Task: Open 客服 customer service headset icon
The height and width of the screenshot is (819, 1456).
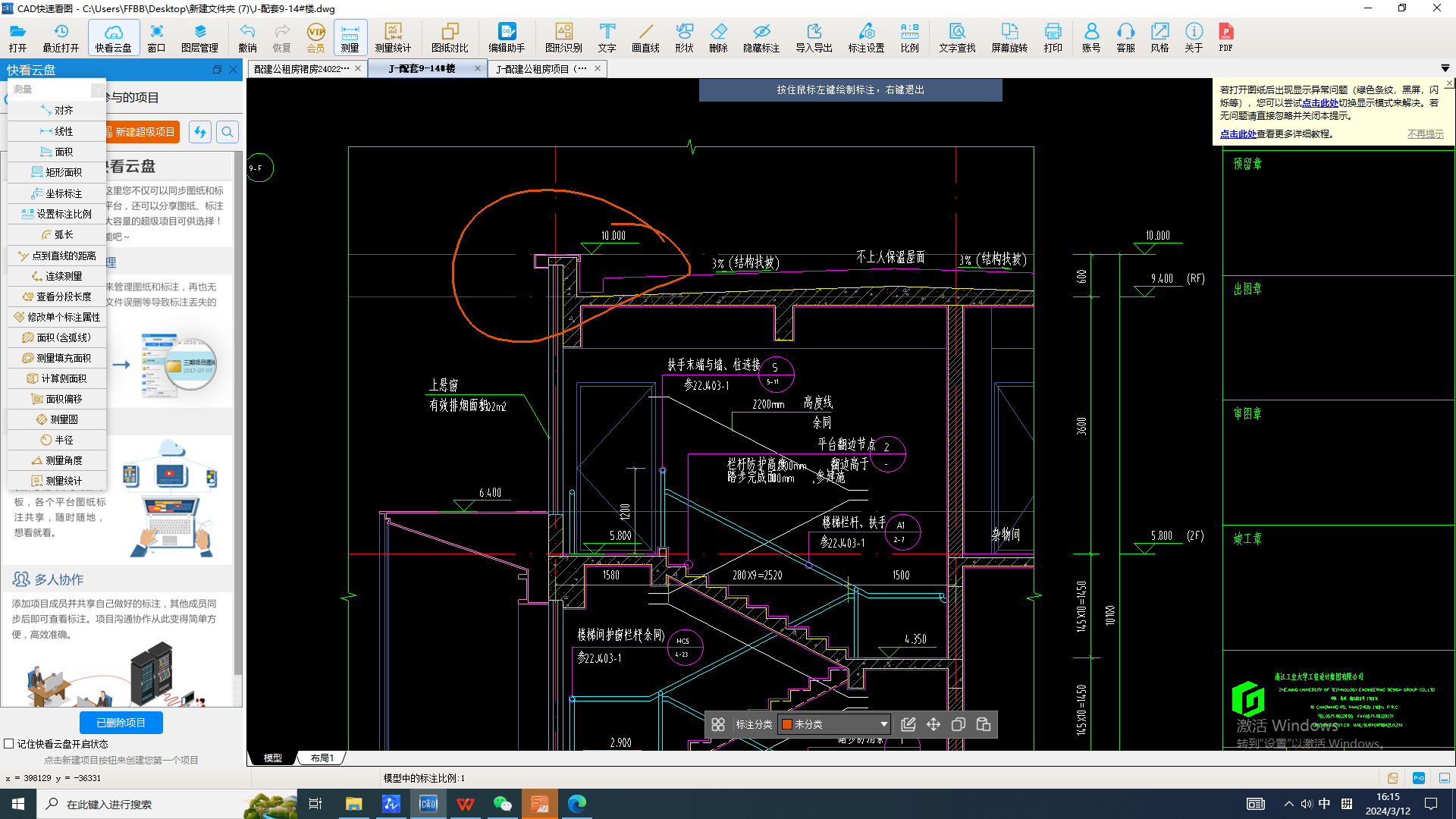Action: point(1125,37)
